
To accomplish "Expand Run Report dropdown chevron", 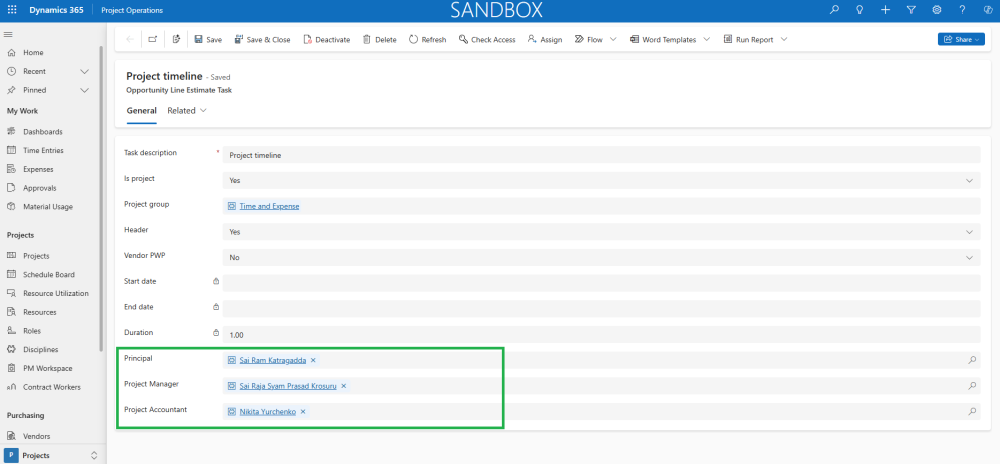I will click(784, 40).
